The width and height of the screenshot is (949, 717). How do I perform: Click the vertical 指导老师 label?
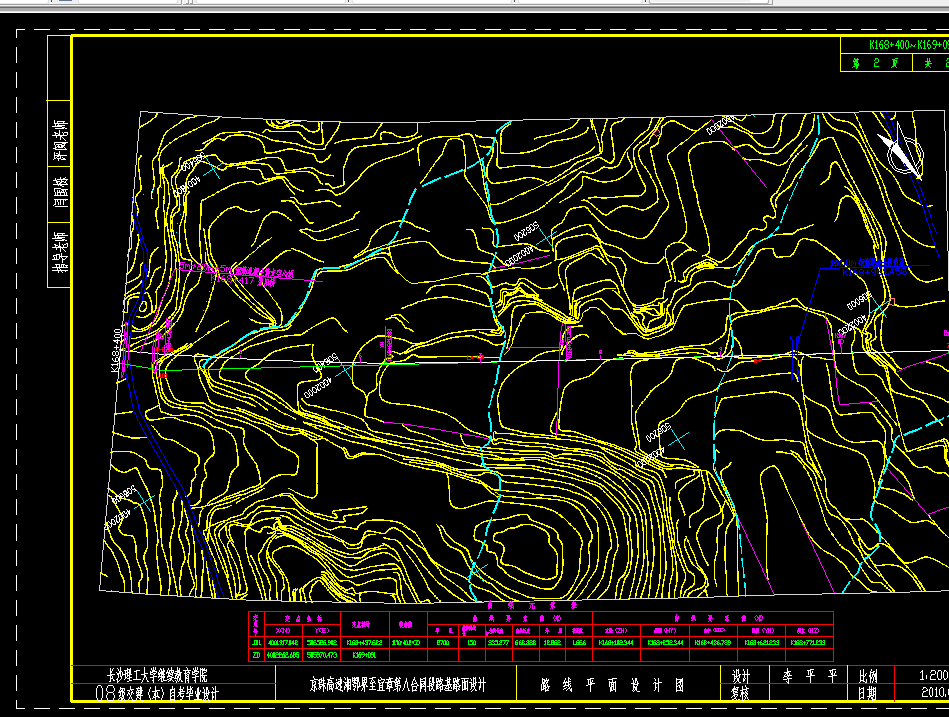point(59,252)
